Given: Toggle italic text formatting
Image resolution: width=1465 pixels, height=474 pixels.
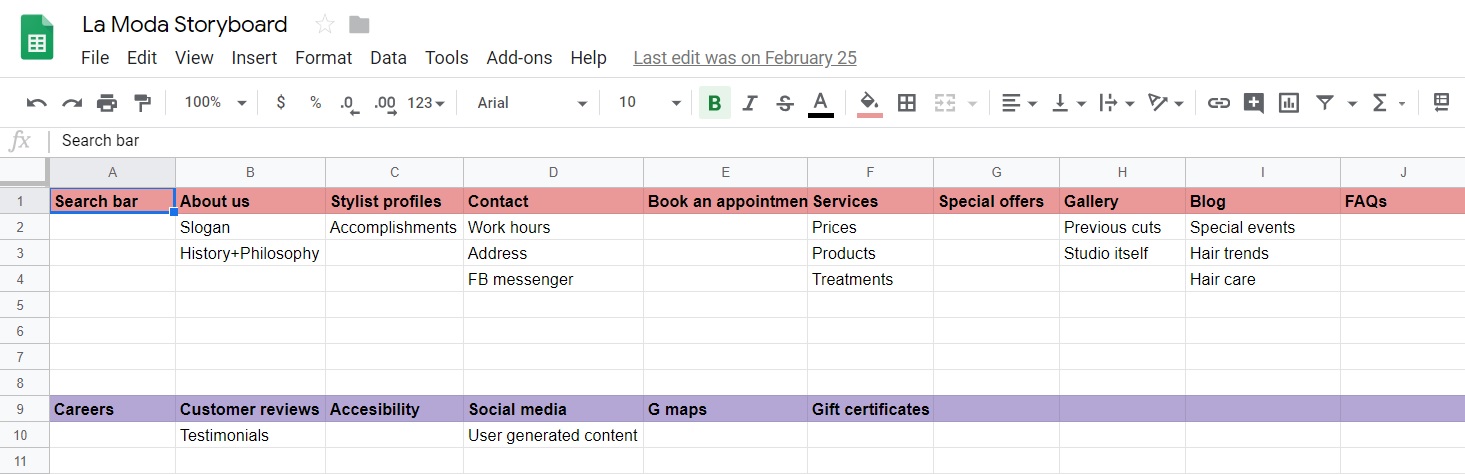Looking at the screenshot, I should tap(750, 103).
